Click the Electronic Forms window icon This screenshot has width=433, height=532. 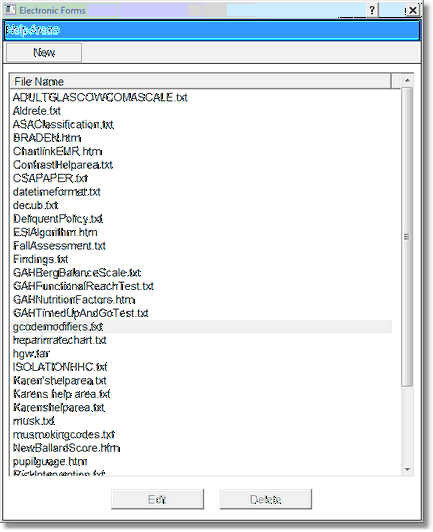[x=10, y=10]
